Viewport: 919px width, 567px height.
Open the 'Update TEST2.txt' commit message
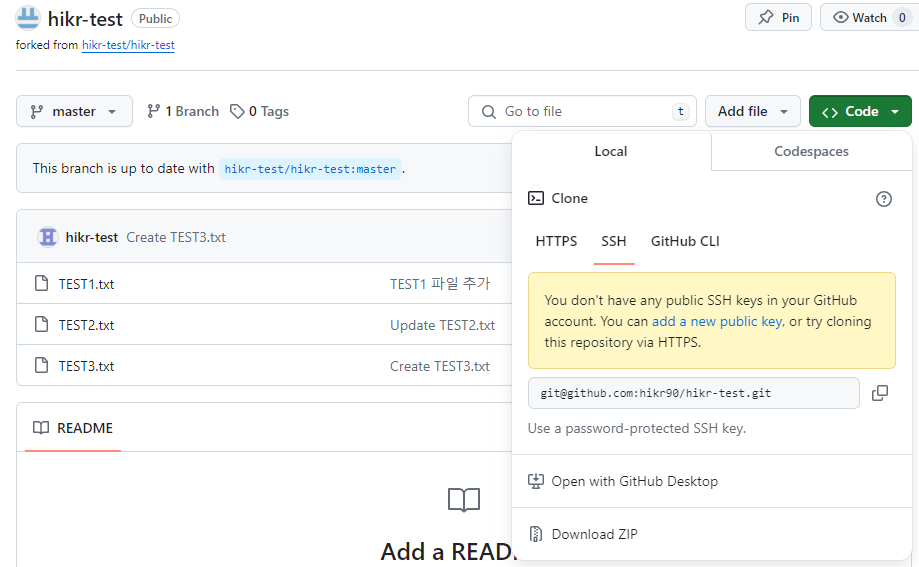(443, 325)
